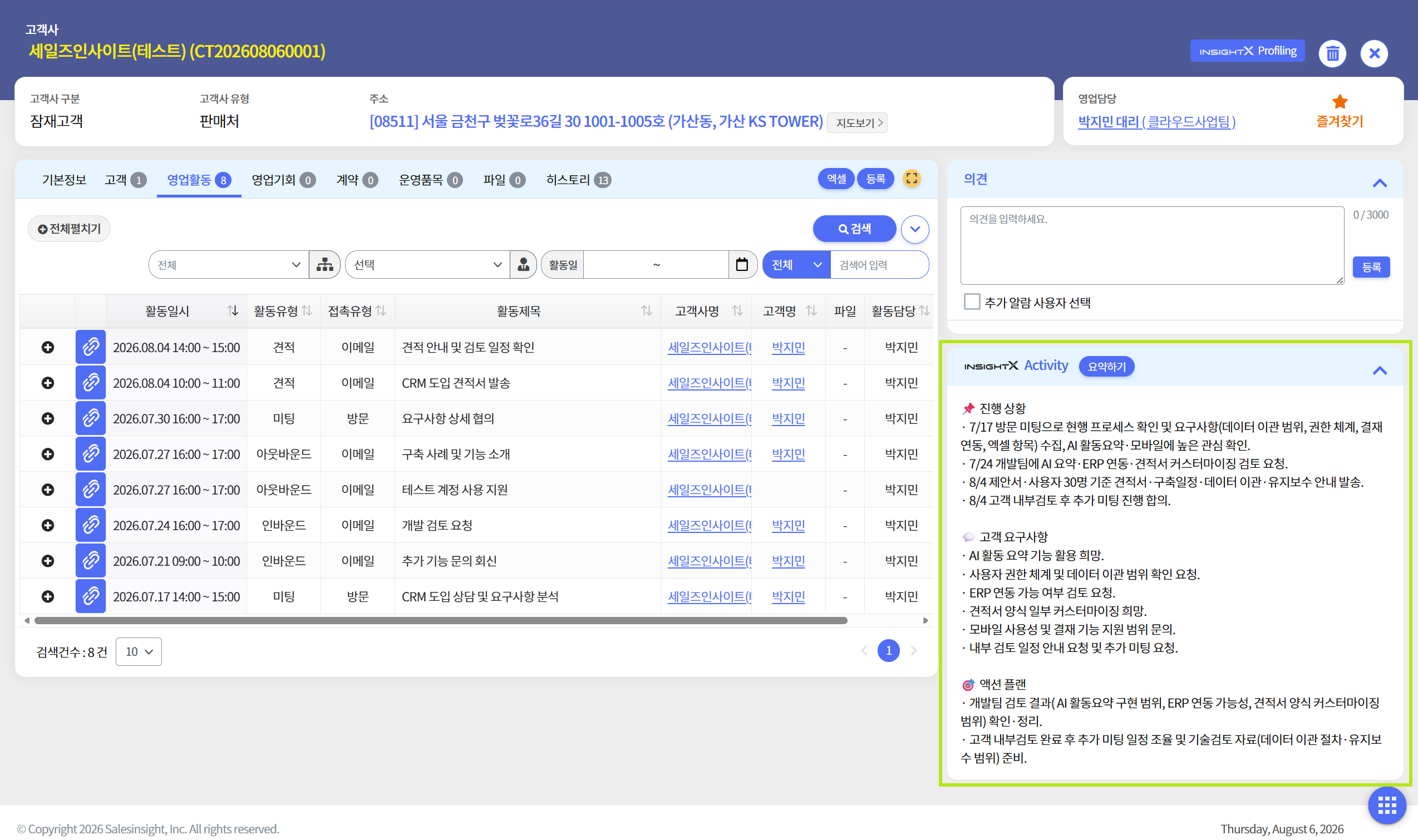1418x840 pixels.
Task: Sort by 활동일시 column sort icon
Action: 233,310
